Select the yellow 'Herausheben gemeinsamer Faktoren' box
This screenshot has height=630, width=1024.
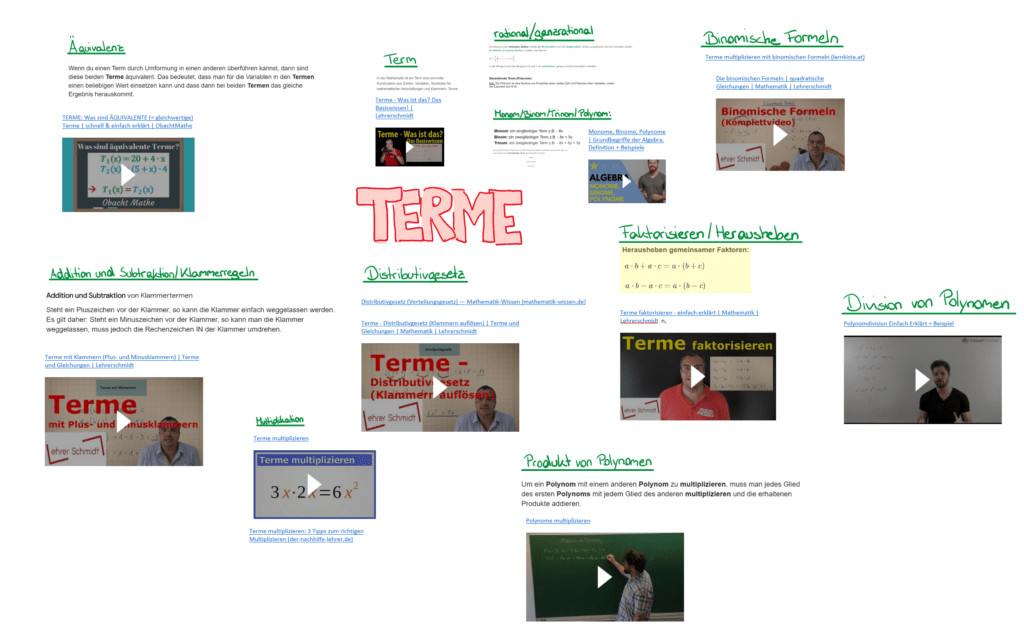pos(685,268)
